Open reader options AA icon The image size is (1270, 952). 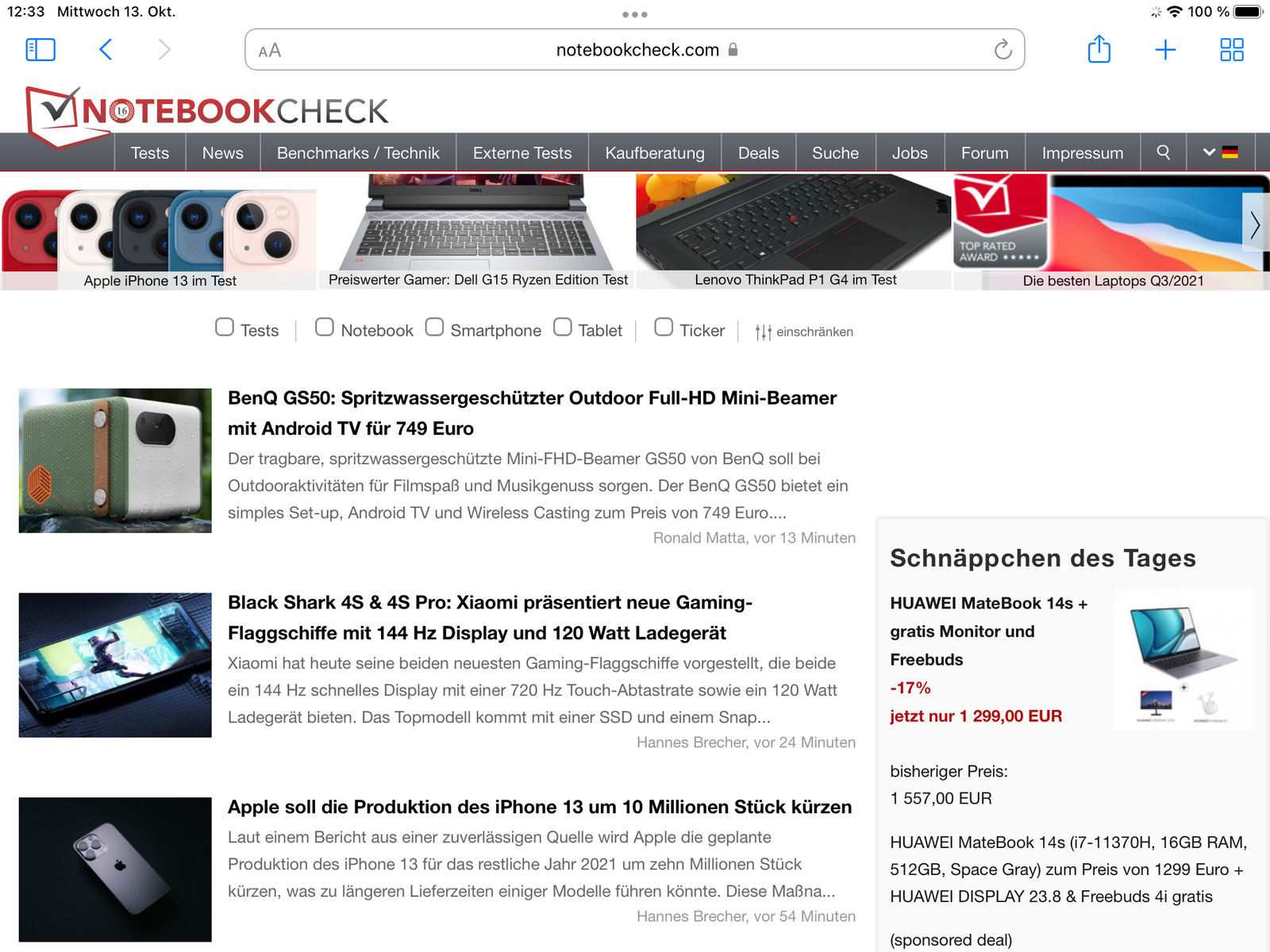(270, 51)
